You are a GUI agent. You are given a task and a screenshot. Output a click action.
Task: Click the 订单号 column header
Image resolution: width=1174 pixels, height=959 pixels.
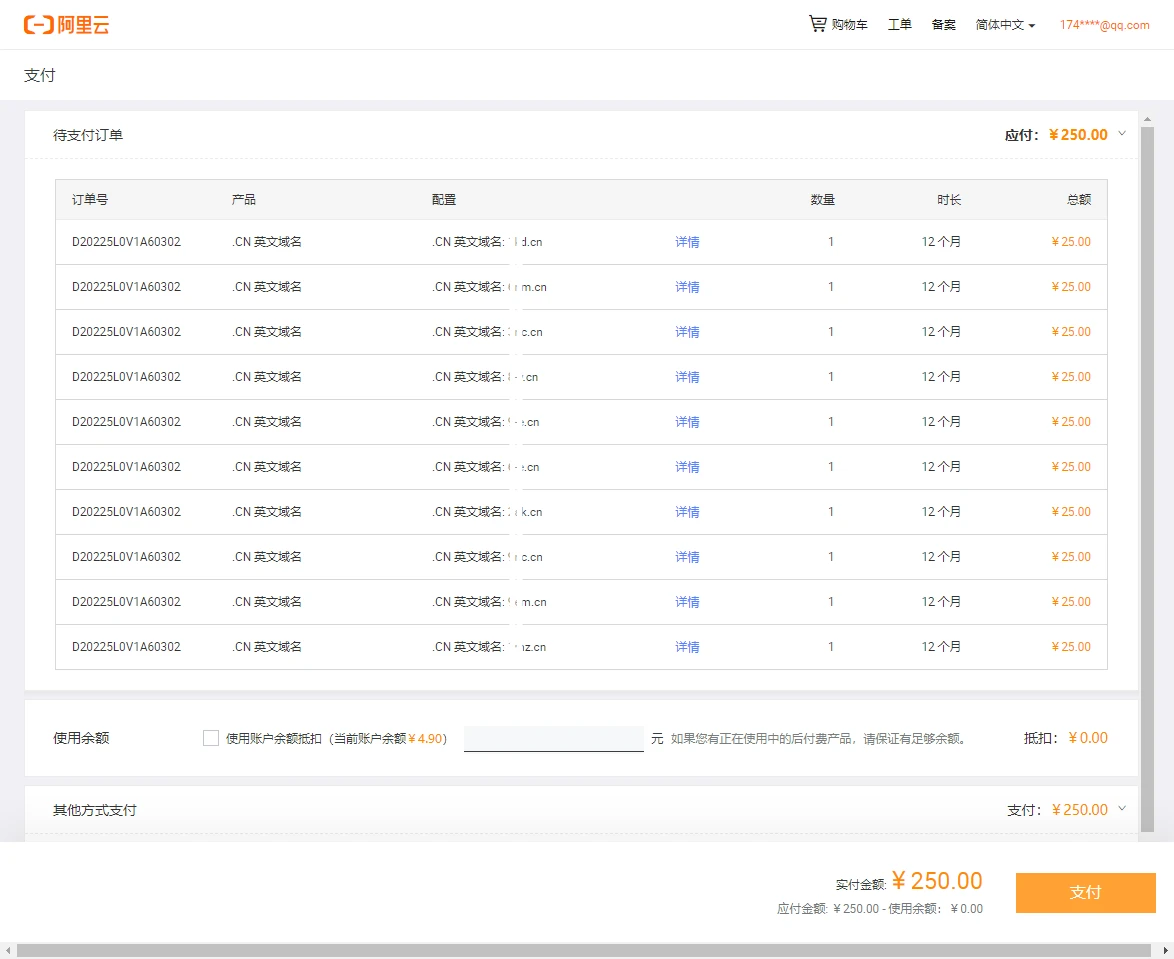click(90, 200)
